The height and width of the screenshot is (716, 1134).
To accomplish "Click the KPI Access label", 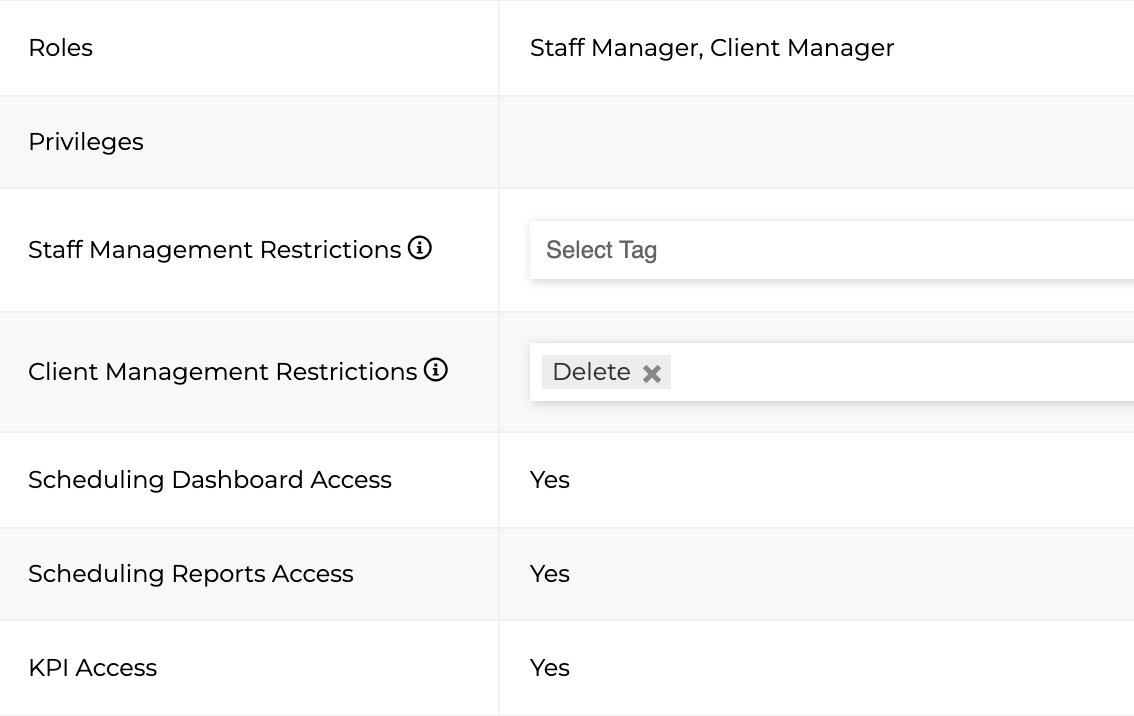I will 93,668.
